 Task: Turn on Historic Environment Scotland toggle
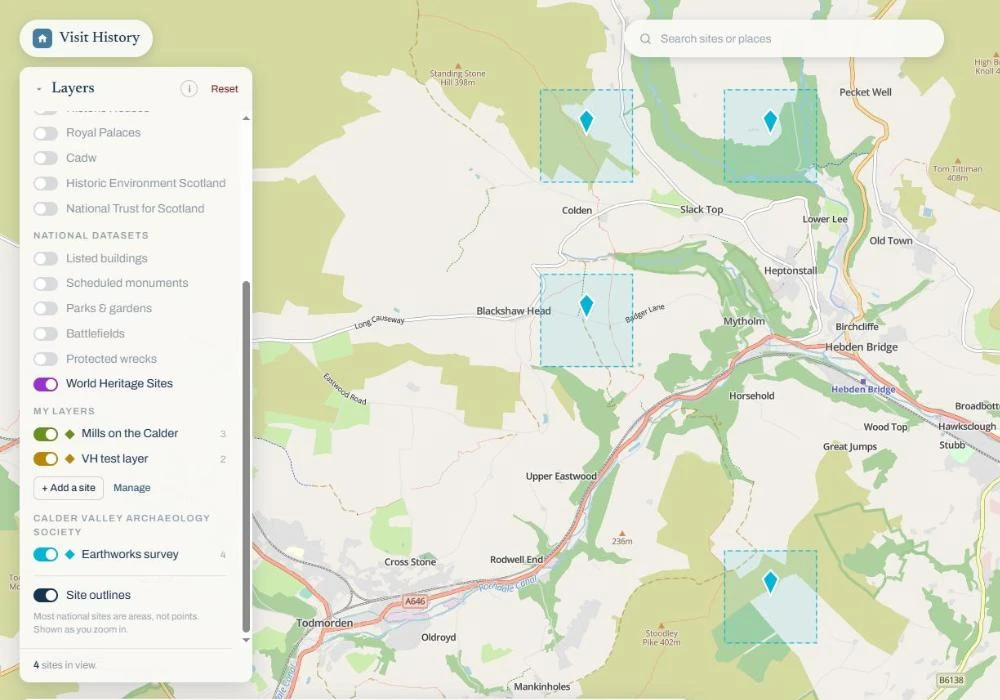pyautogui.click(x=45, y=184)
